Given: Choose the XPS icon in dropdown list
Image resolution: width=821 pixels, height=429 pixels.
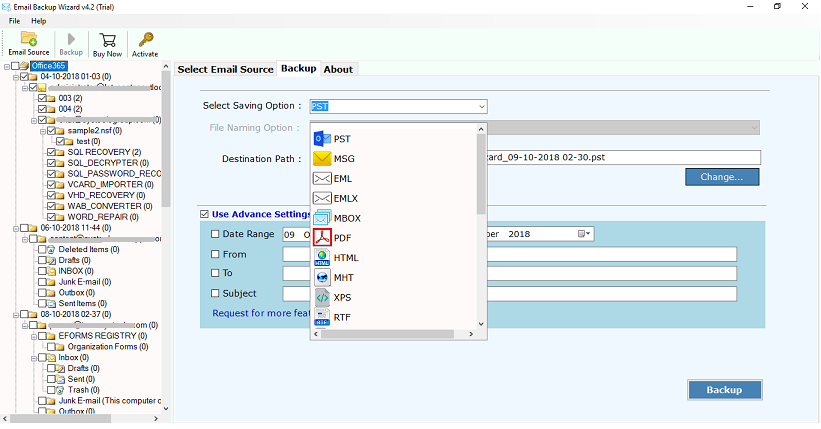Looking at the screenshot, I should tap(322, 298).
